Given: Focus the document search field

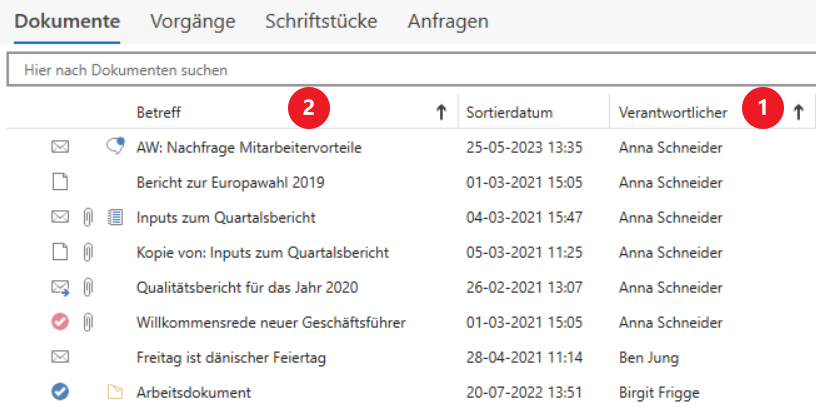Looking at the screenshot, I should click(x=400, y=71).
